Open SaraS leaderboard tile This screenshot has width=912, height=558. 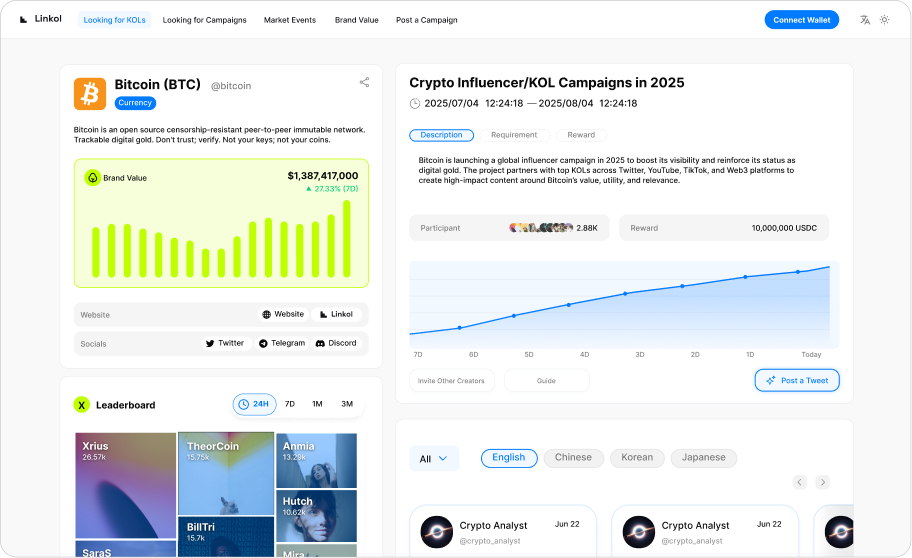pos(126,549)
